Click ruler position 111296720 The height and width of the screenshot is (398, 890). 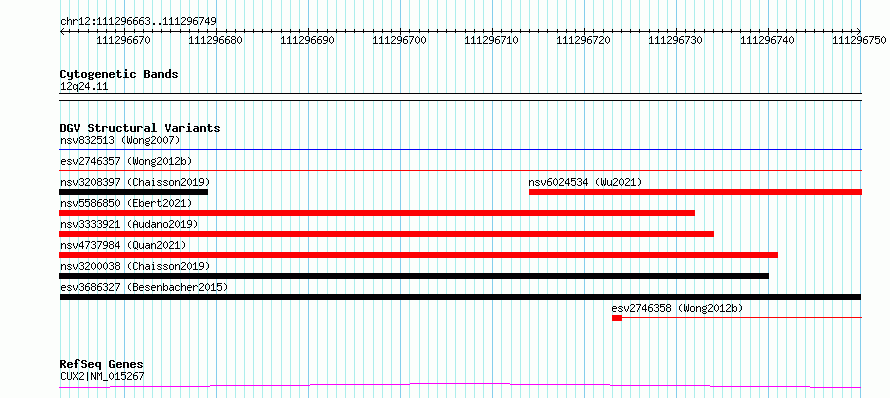coord(583,40)
